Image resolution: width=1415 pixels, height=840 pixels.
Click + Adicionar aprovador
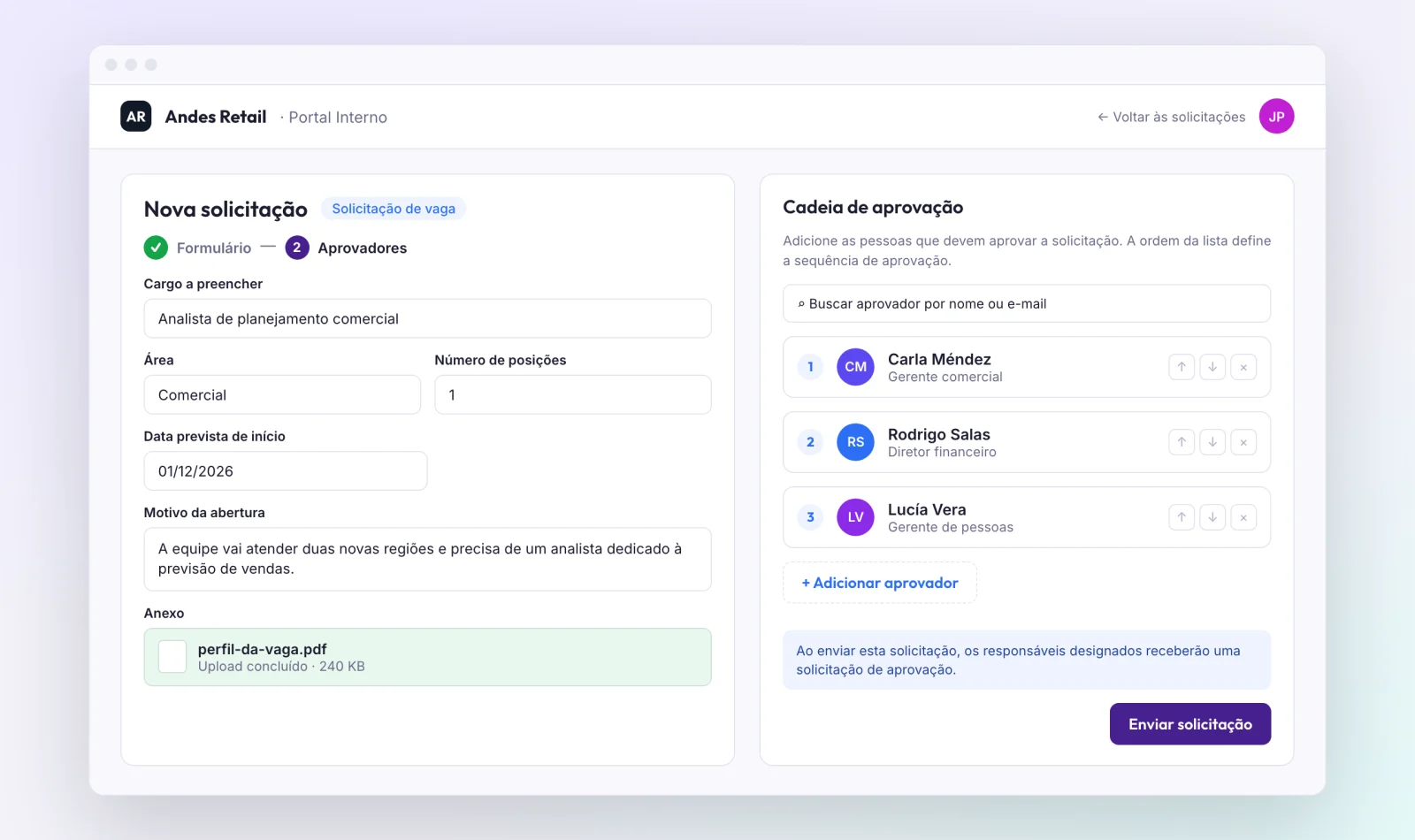pyautogui.click(x=880, y=583)
